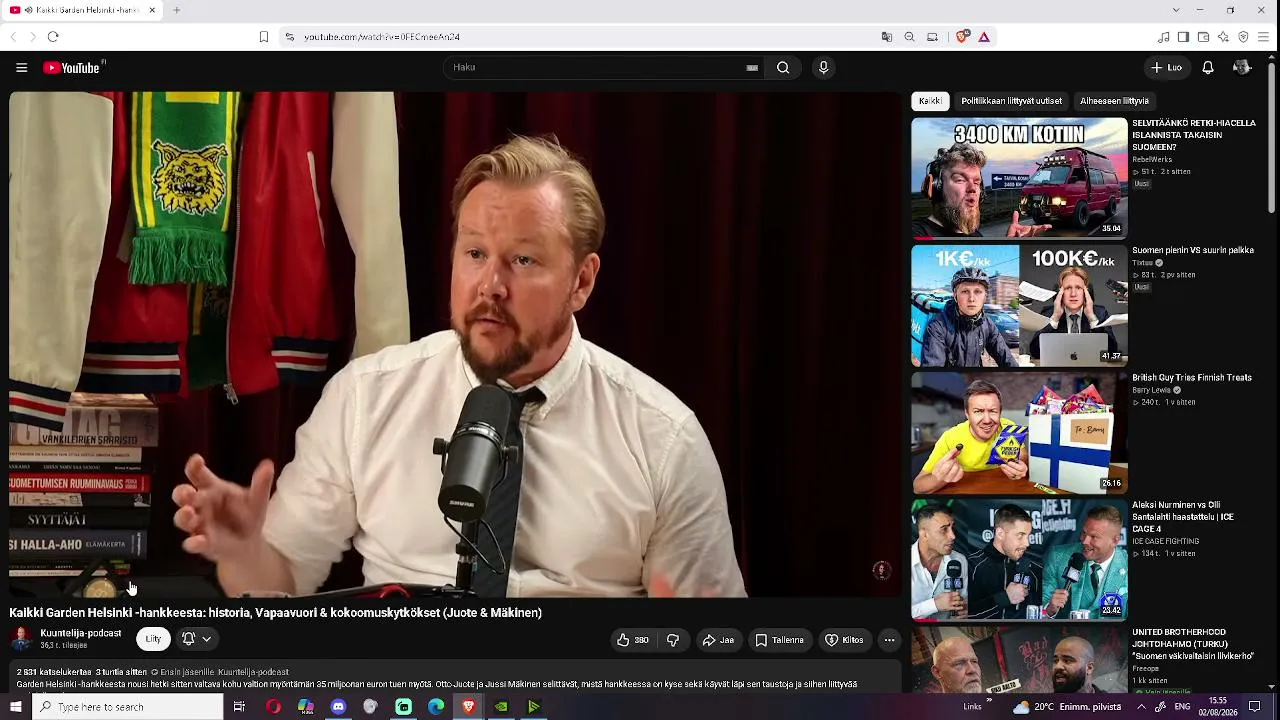This screenshot has height=720, width=1280.
Task: Close the Kaikki Garden Helsinki tab
Action: [152, 10]
